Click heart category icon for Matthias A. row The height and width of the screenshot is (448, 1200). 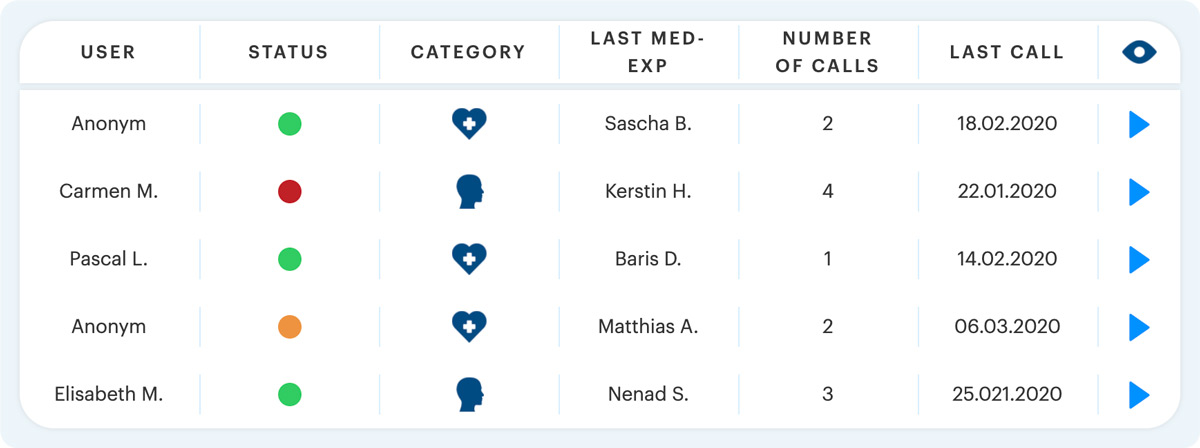[x=469, y=326]
